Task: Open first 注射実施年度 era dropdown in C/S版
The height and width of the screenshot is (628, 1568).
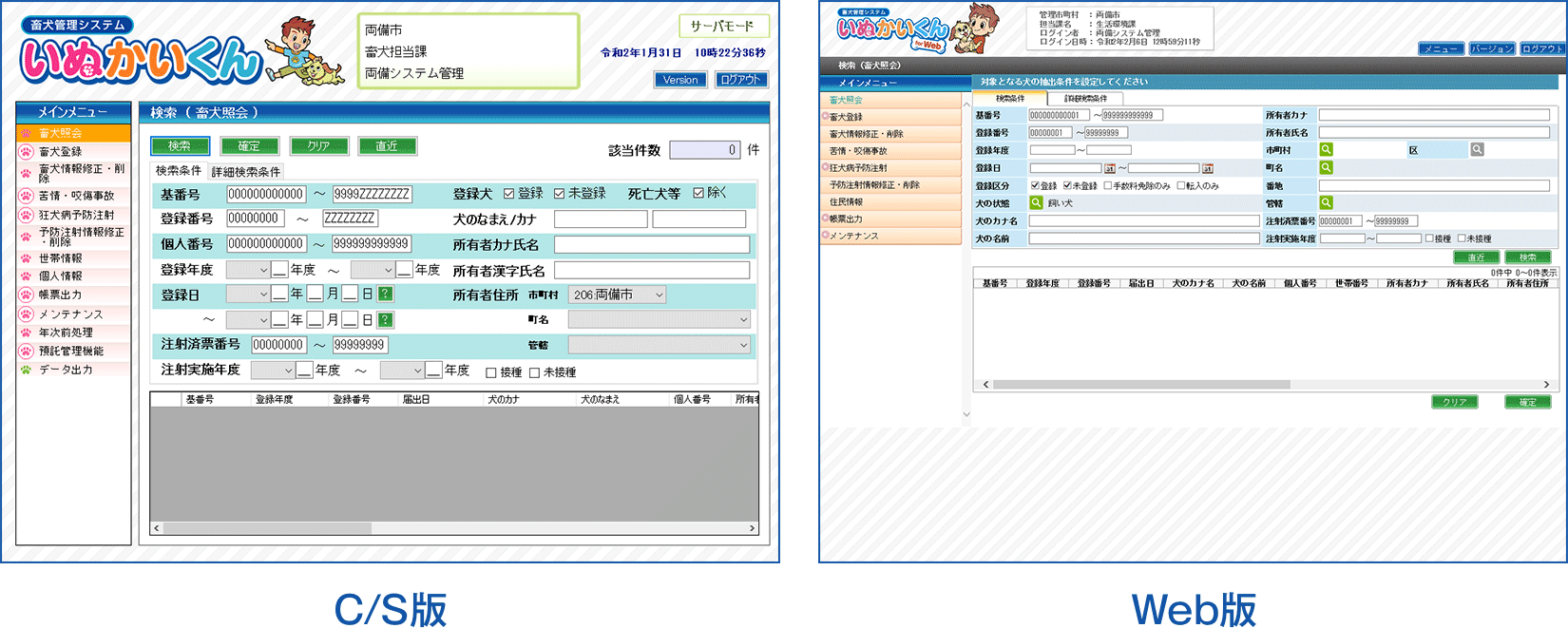Action: pos(273,371)
